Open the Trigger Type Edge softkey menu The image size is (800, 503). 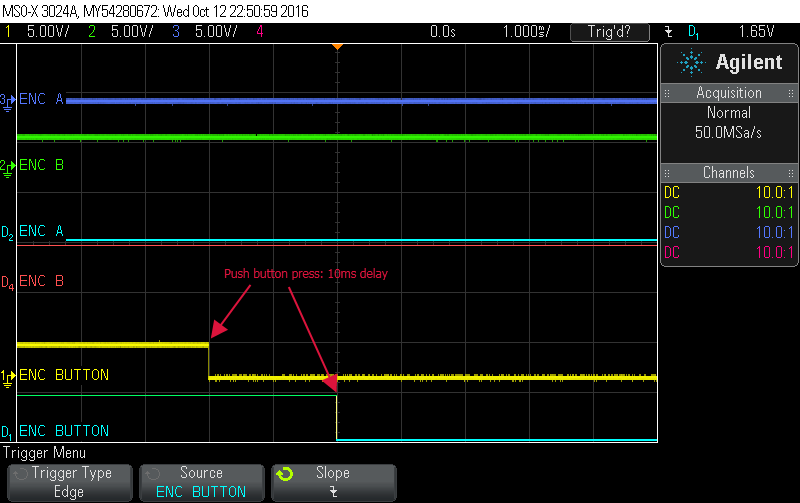pyautogui.click(x=70, y=482)
